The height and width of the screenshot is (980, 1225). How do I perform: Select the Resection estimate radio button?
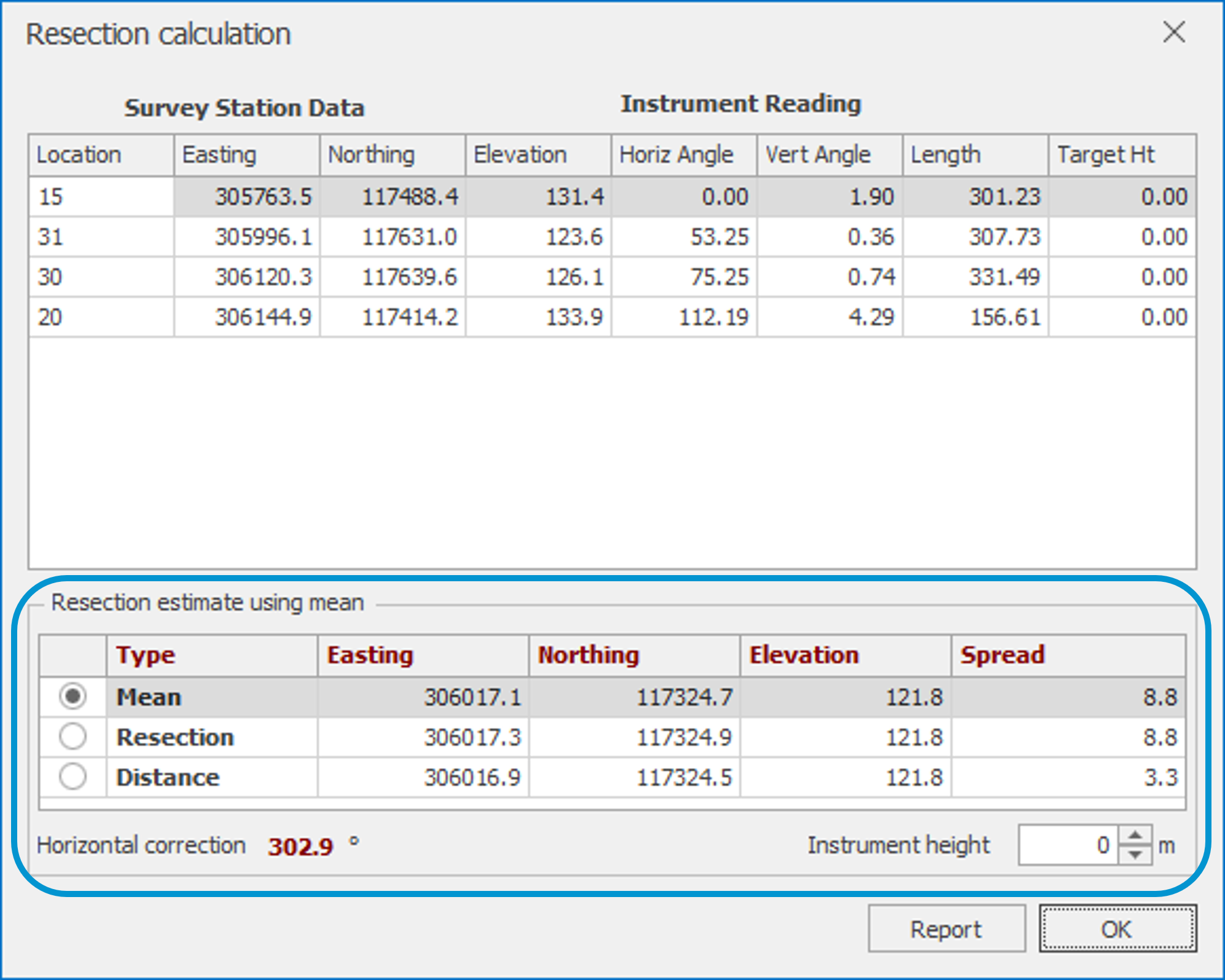pos(73,737)
